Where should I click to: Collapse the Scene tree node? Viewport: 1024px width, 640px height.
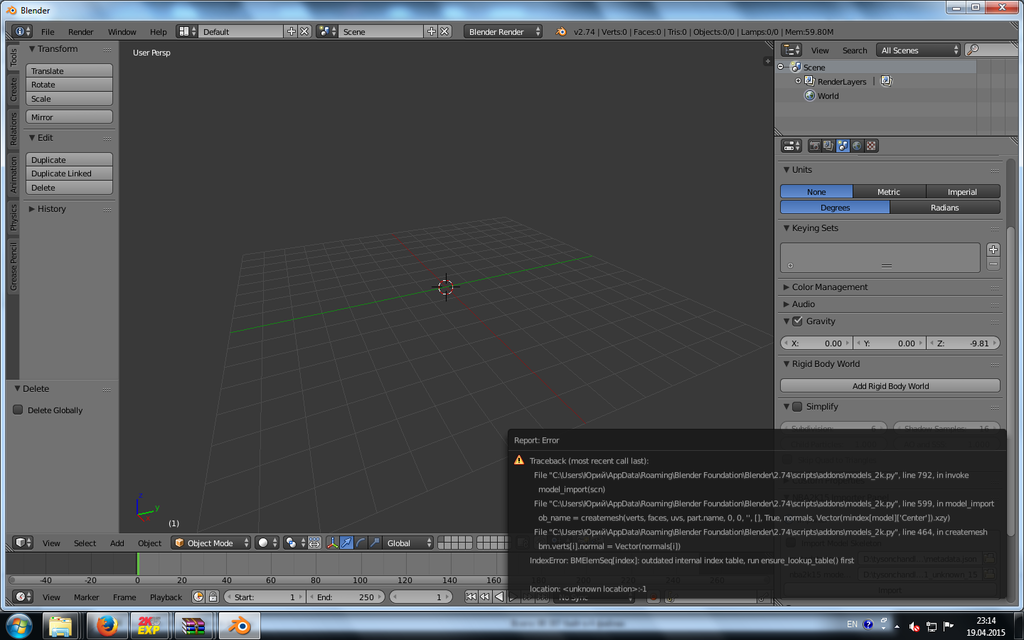pos(780,67)
